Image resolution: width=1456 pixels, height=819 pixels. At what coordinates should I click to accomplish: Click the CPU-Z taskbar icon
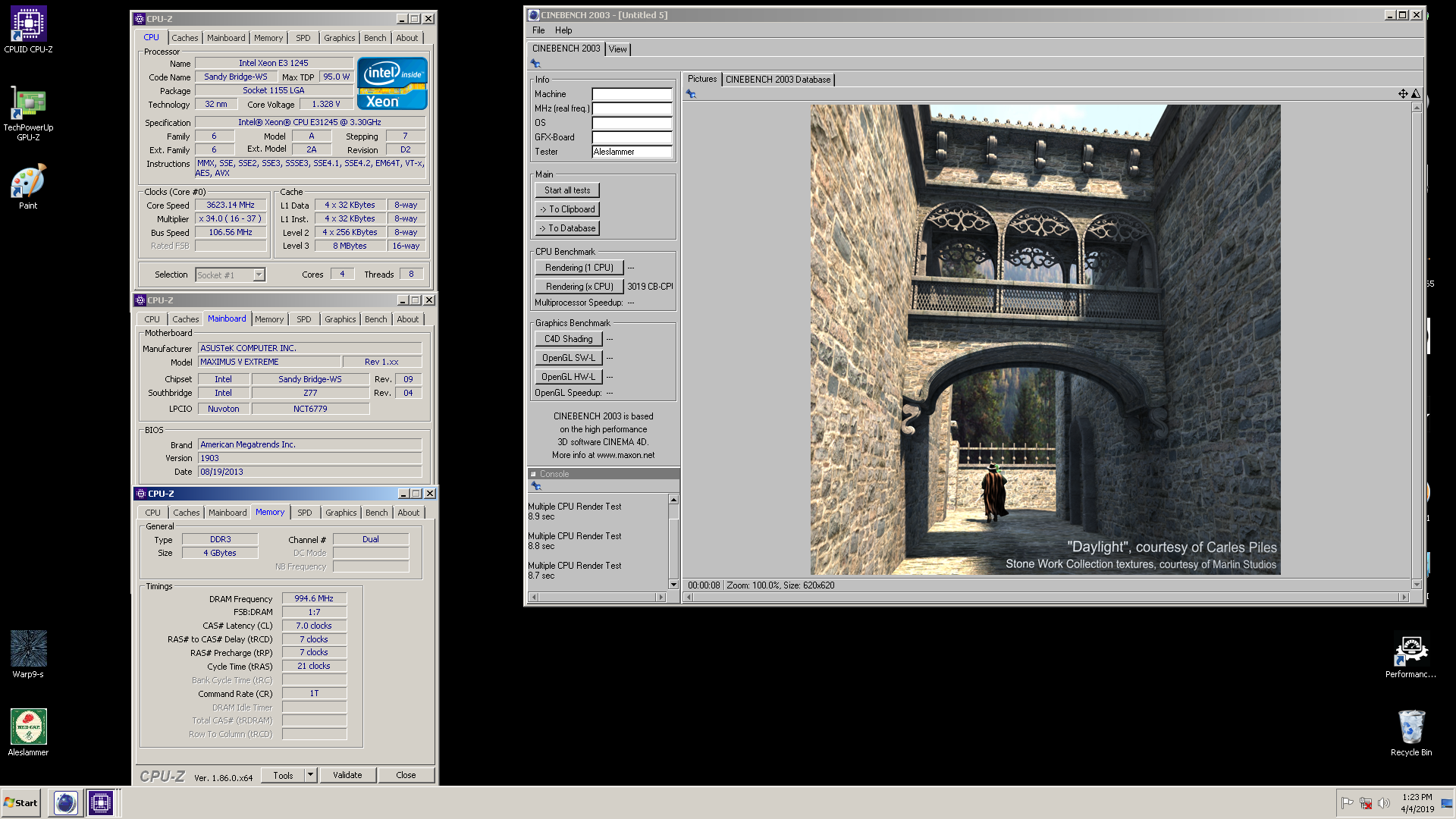[x=100, y=802]
